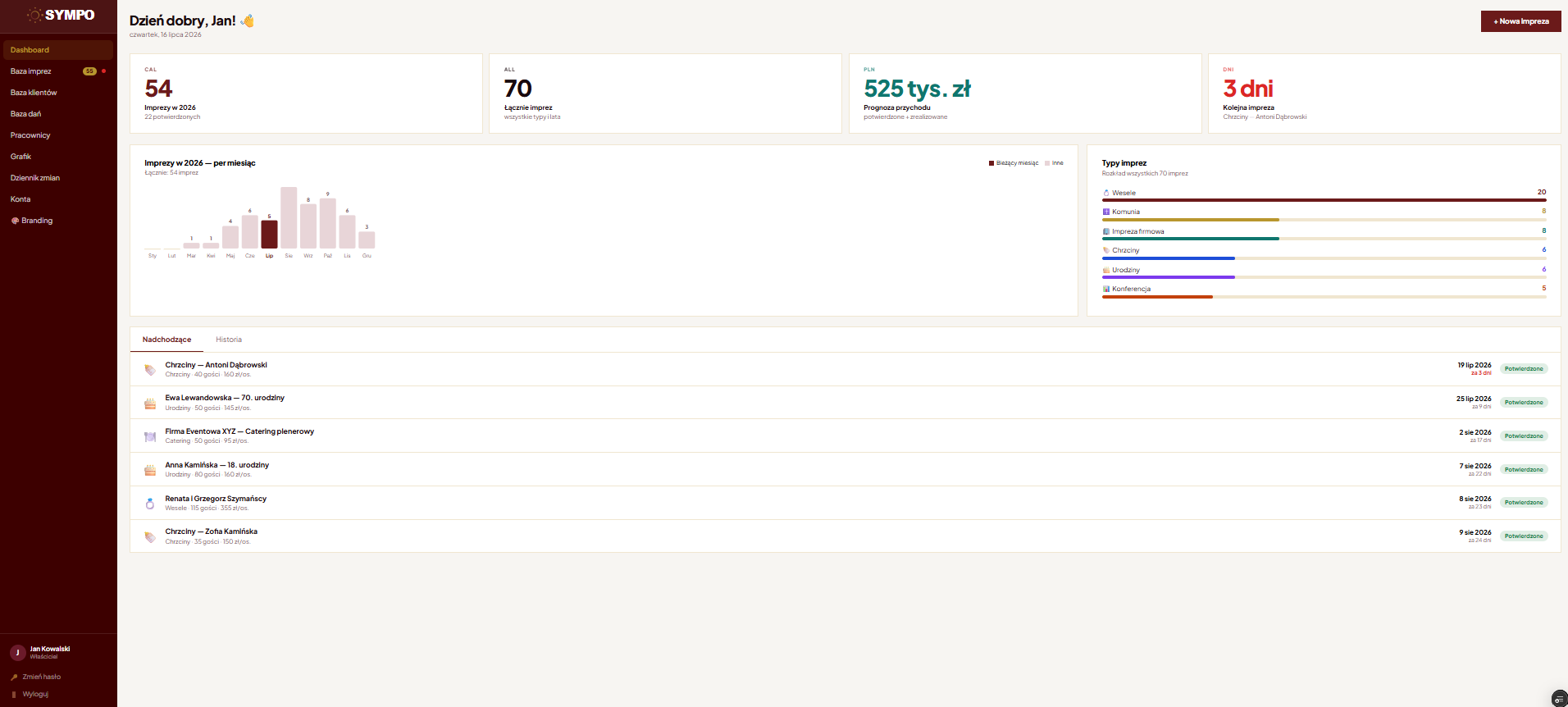This screenshot has height=707, width=1568.
Task: Click Wyloguj to log out
Action: pyautogui.click(x=35, y=695)
